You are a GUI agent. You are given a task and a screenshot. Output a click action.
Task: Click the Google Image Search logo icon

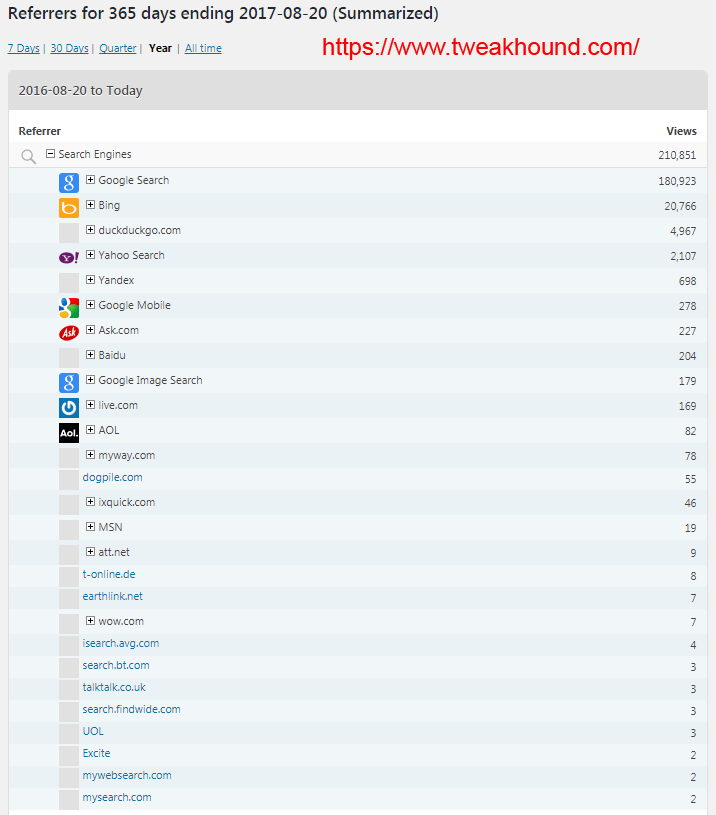[69, 383]
